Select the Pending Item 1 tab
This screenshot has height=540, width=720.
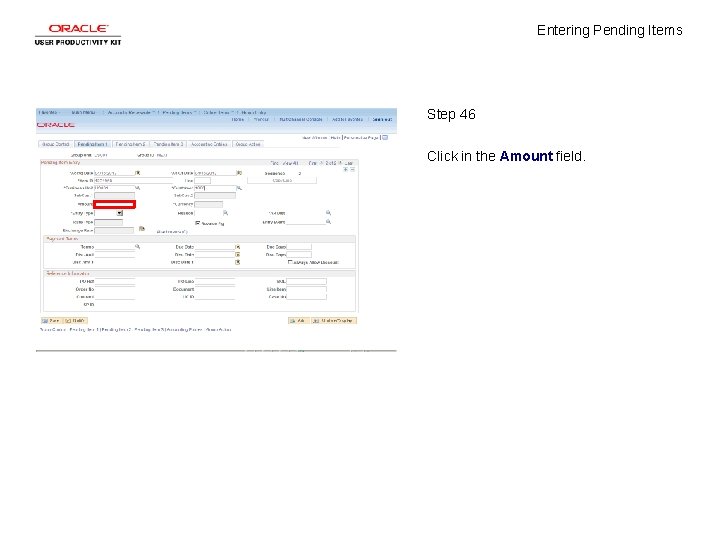[x=92, y=144]
